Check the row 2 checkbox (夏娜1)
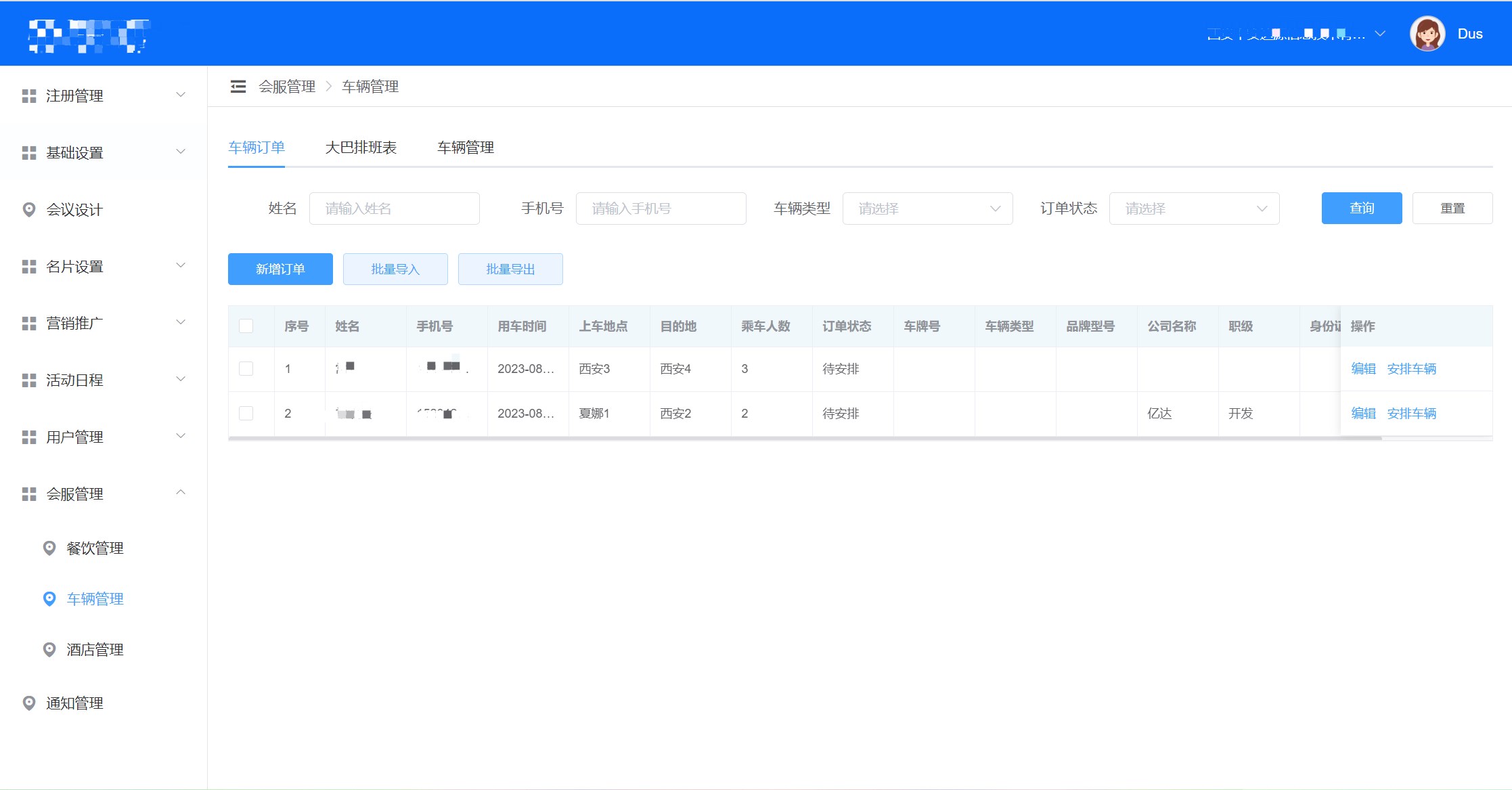This screenshot has height=790, width=1512. point(246,414)
